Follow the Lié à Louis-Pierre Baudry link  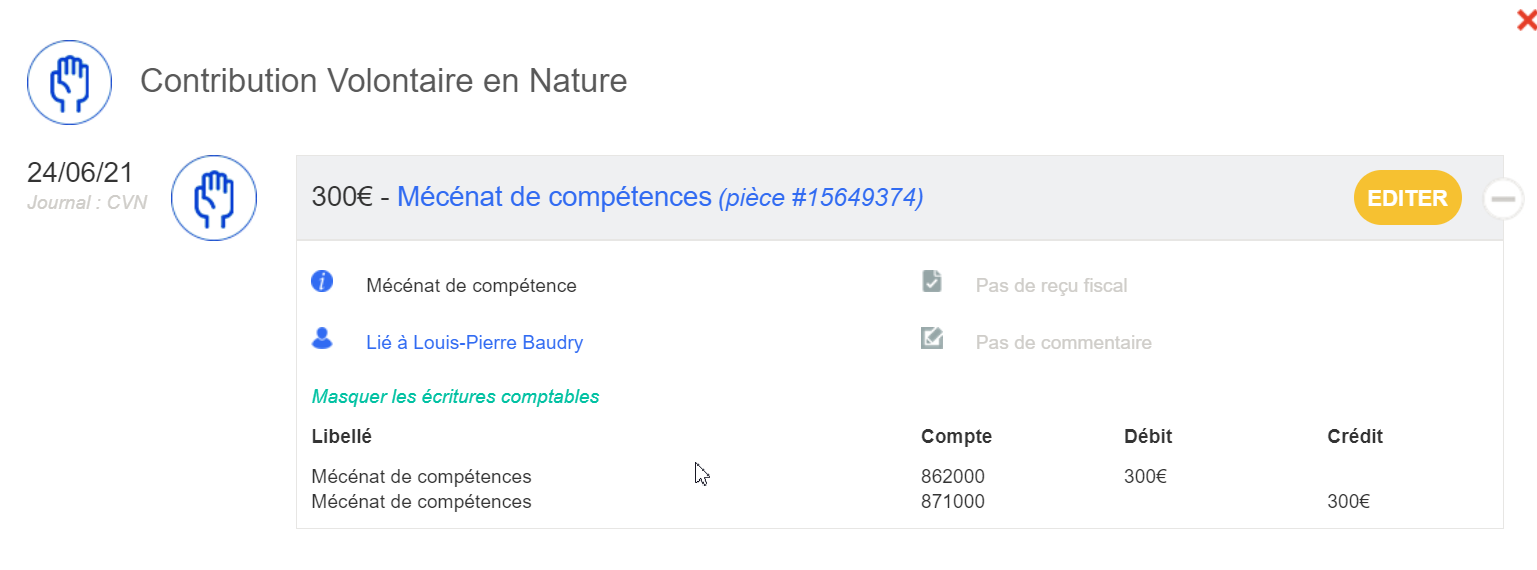(x=474, y=343)
